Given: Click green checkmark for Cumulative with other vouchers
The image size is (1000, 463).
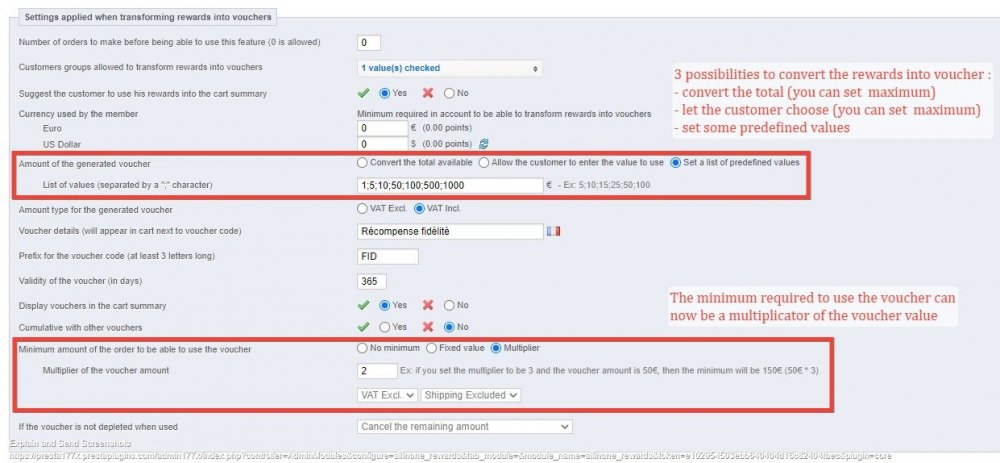Looking at the screenshot, I should [x=364, y=327].
